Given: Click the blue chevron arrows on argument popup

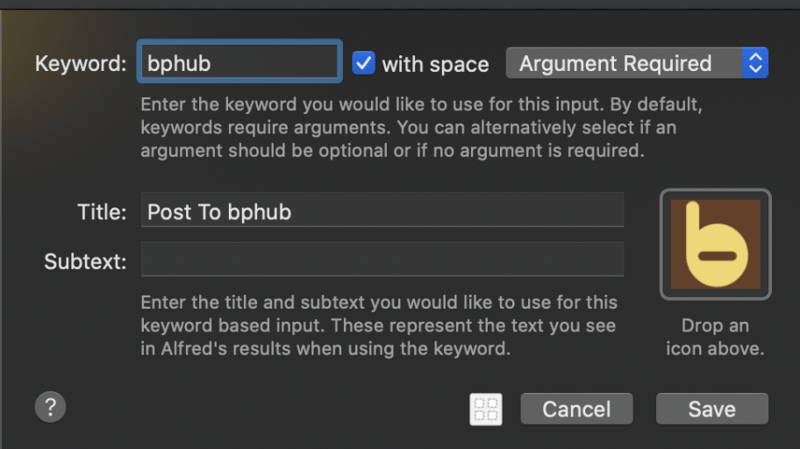Looking at the screenshot, I should [754, 63].
